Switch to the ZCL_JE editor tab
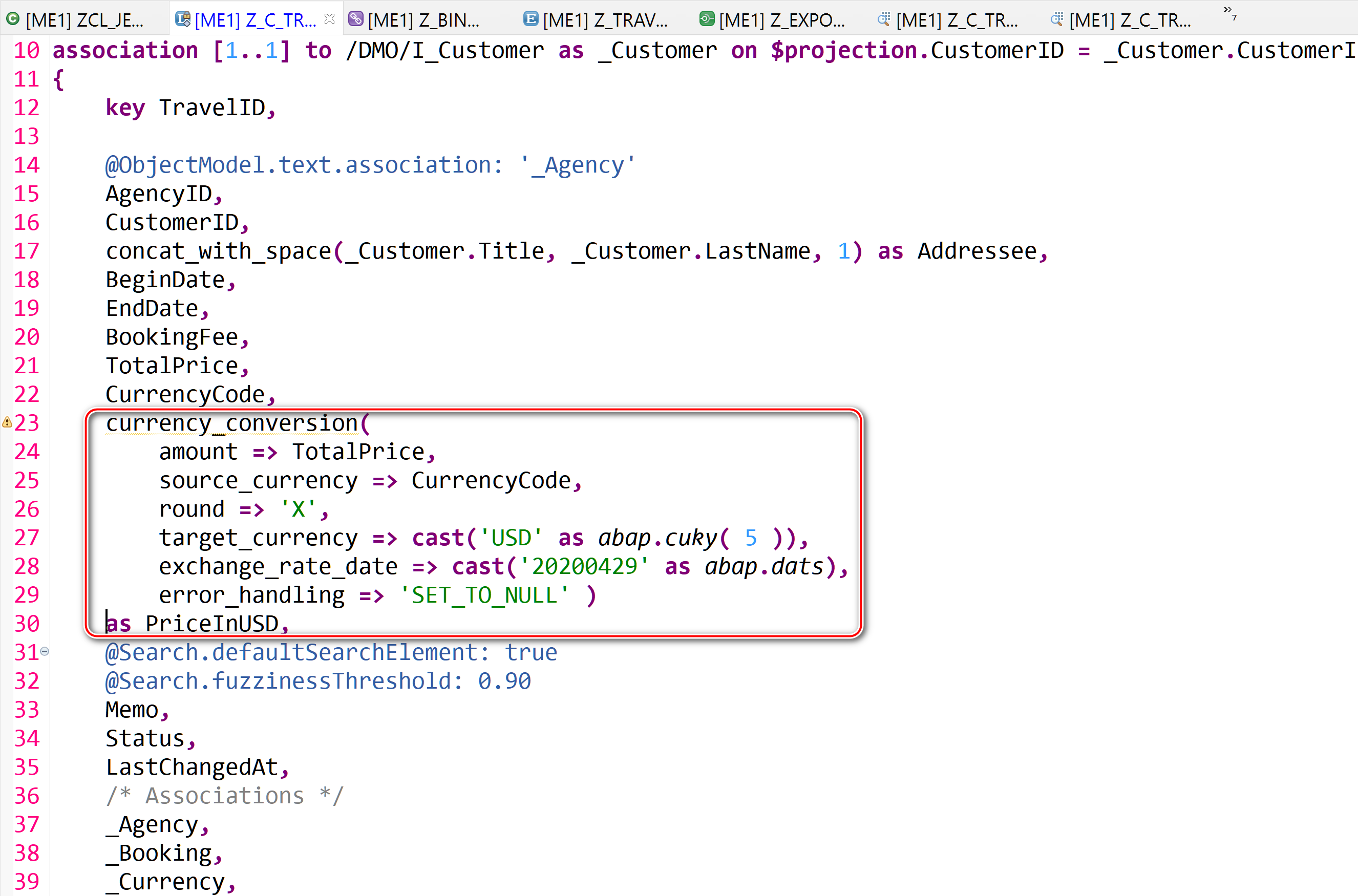The image size is (1358, 896). pyautogui.click(x=83, y=19)
